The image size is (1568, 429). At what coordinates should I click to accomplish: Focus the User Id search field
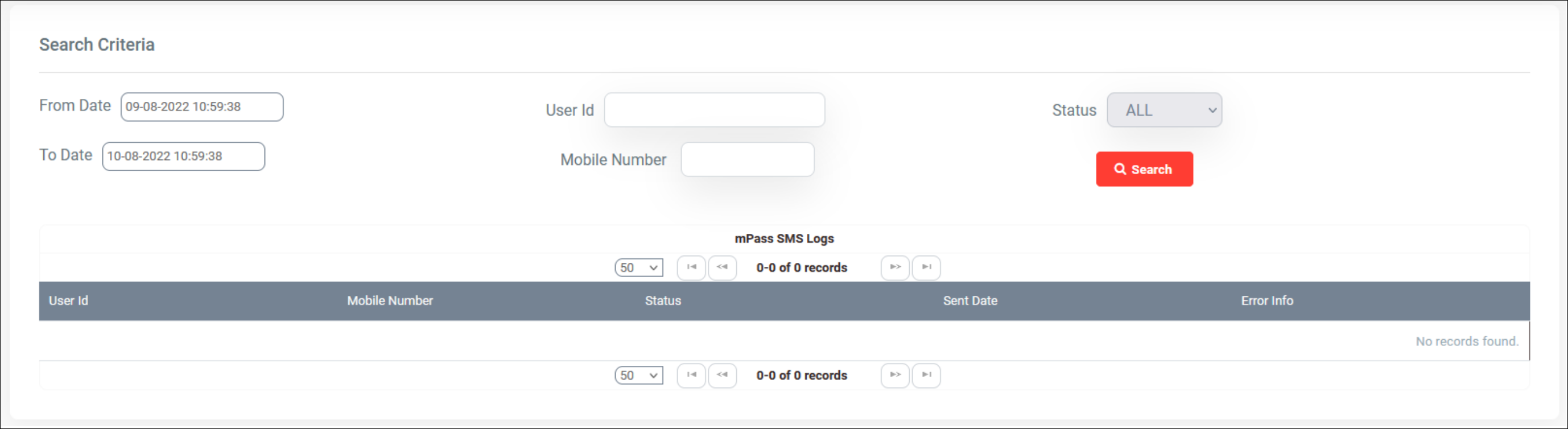click(715, 110)
